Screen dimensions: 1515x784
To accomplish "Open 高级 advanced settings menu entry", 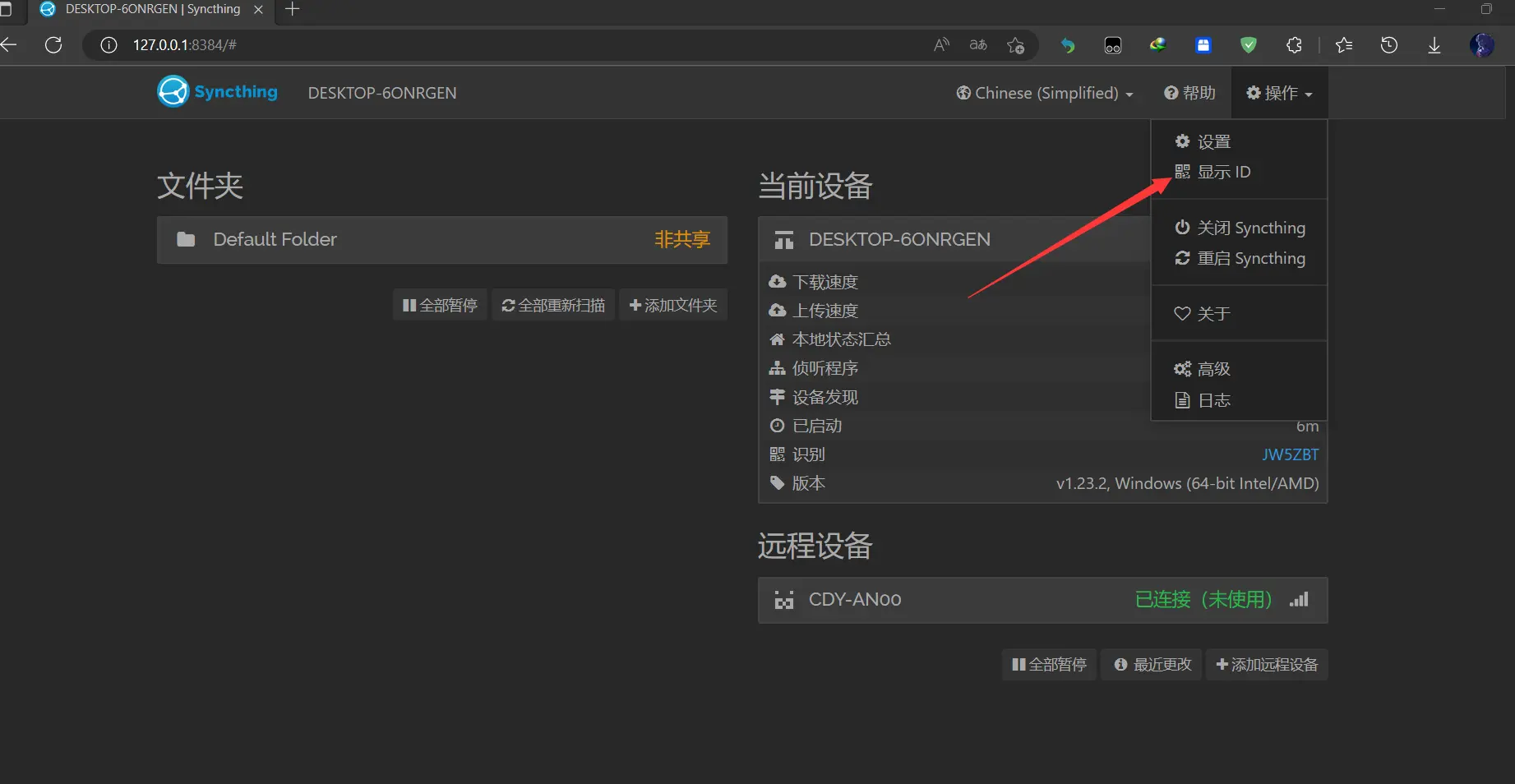I will [x=1239, y=369].
